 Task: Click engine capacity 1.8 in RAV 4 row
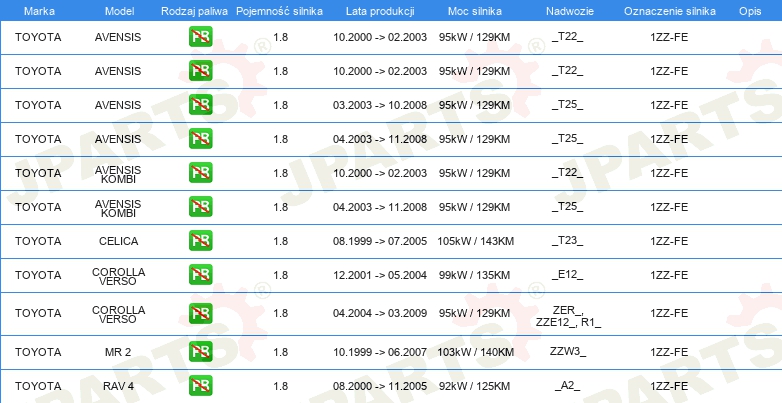tap(281, 386)
